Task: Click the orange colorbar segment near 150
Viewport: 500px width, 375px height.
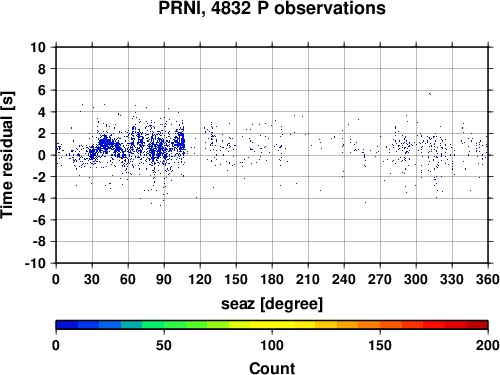Action: [380, 325]
